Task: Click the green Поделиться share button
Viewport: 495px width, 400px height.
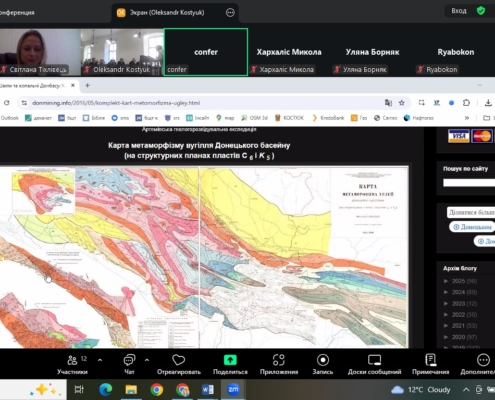Action: (230, 360)
